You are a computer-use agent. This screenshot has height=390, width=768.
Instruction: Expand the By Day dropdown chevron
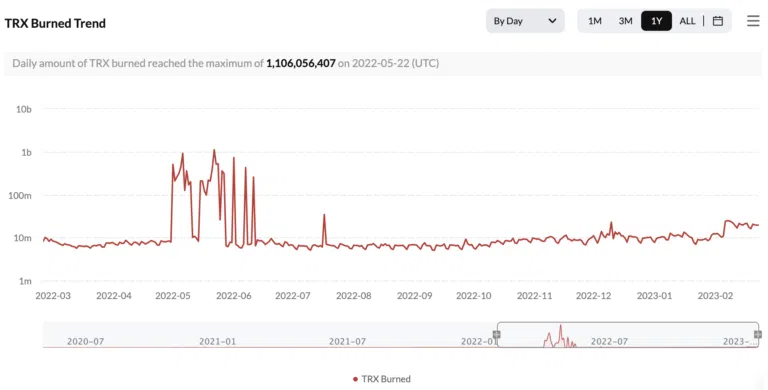(552, 21)
